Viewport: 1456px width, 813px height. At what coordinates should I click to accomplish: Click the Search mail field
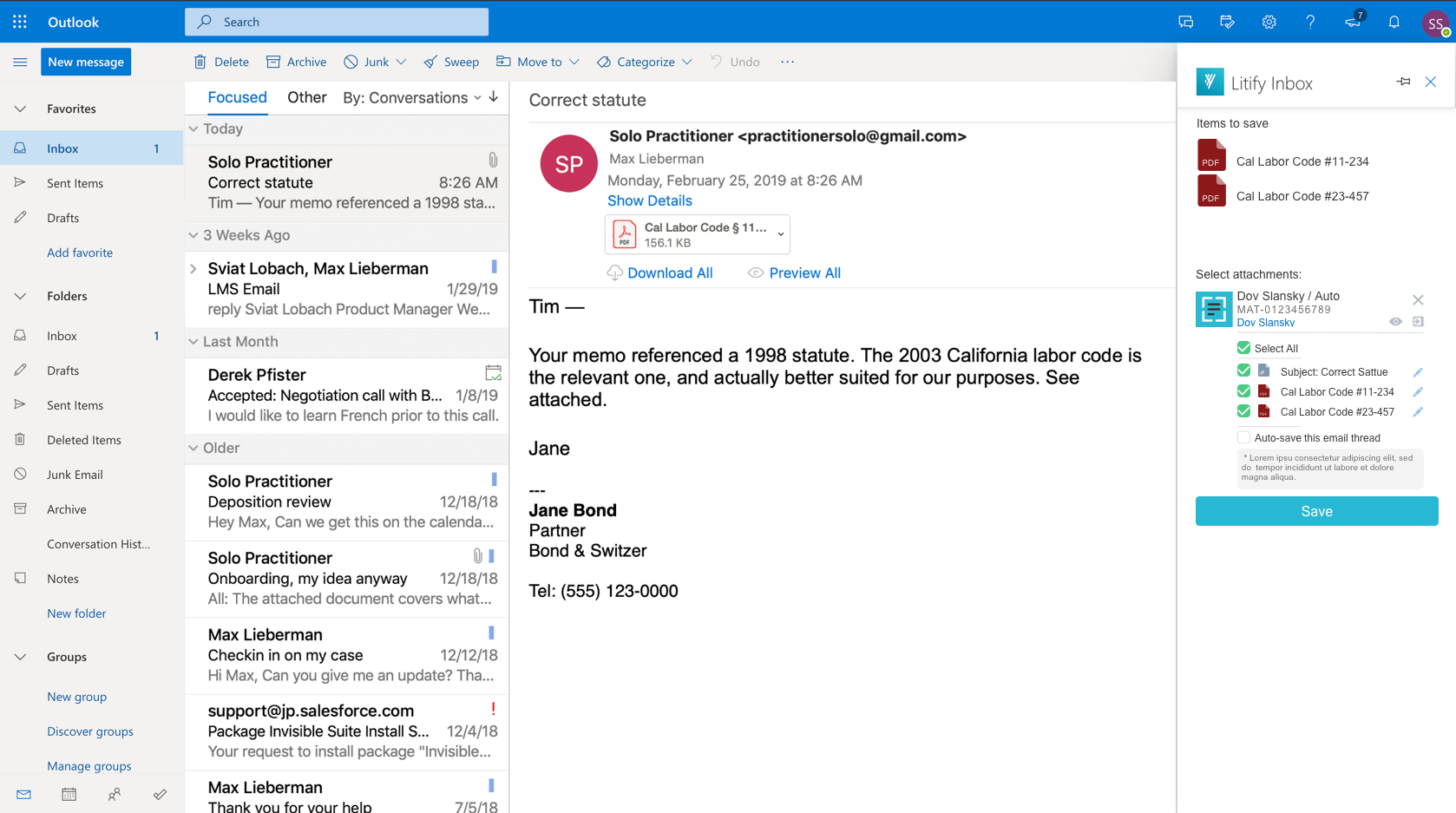(x=337, y=22)
